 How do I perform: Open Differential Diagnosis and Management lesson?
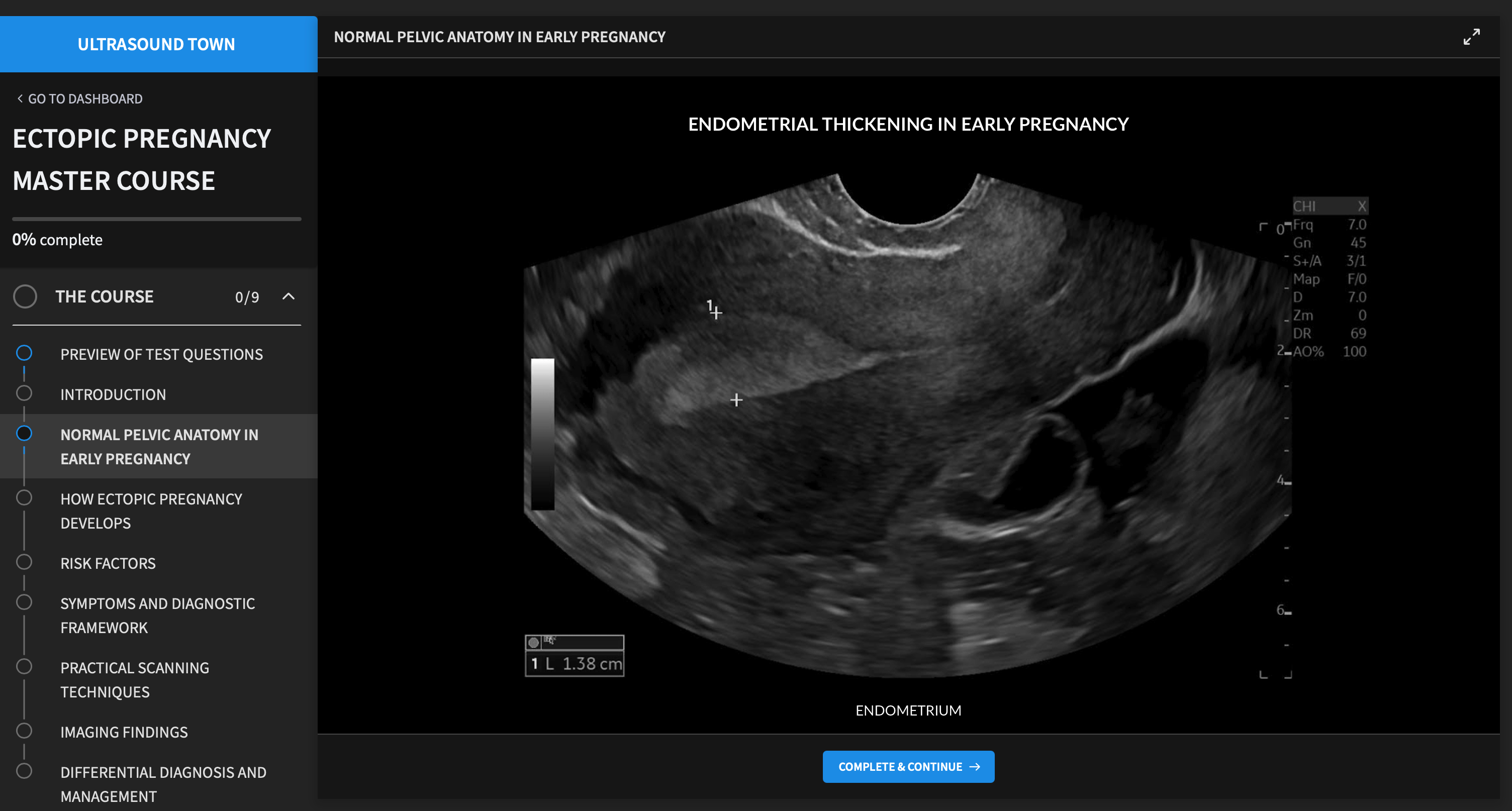point(163,784)
